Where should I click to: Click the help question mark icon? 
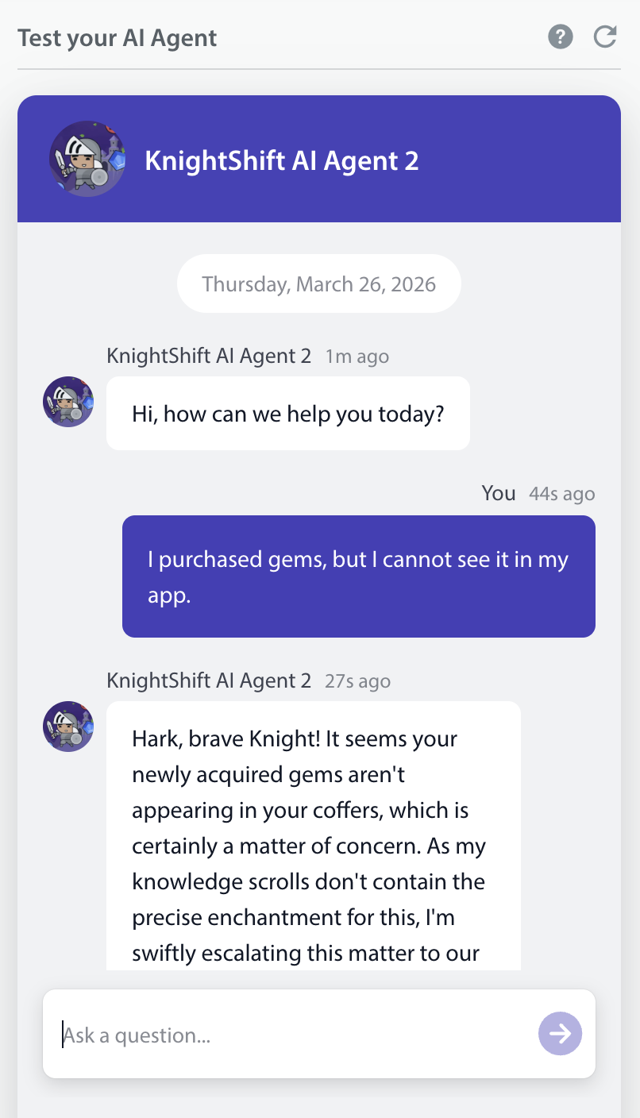(x=560, y=37)
